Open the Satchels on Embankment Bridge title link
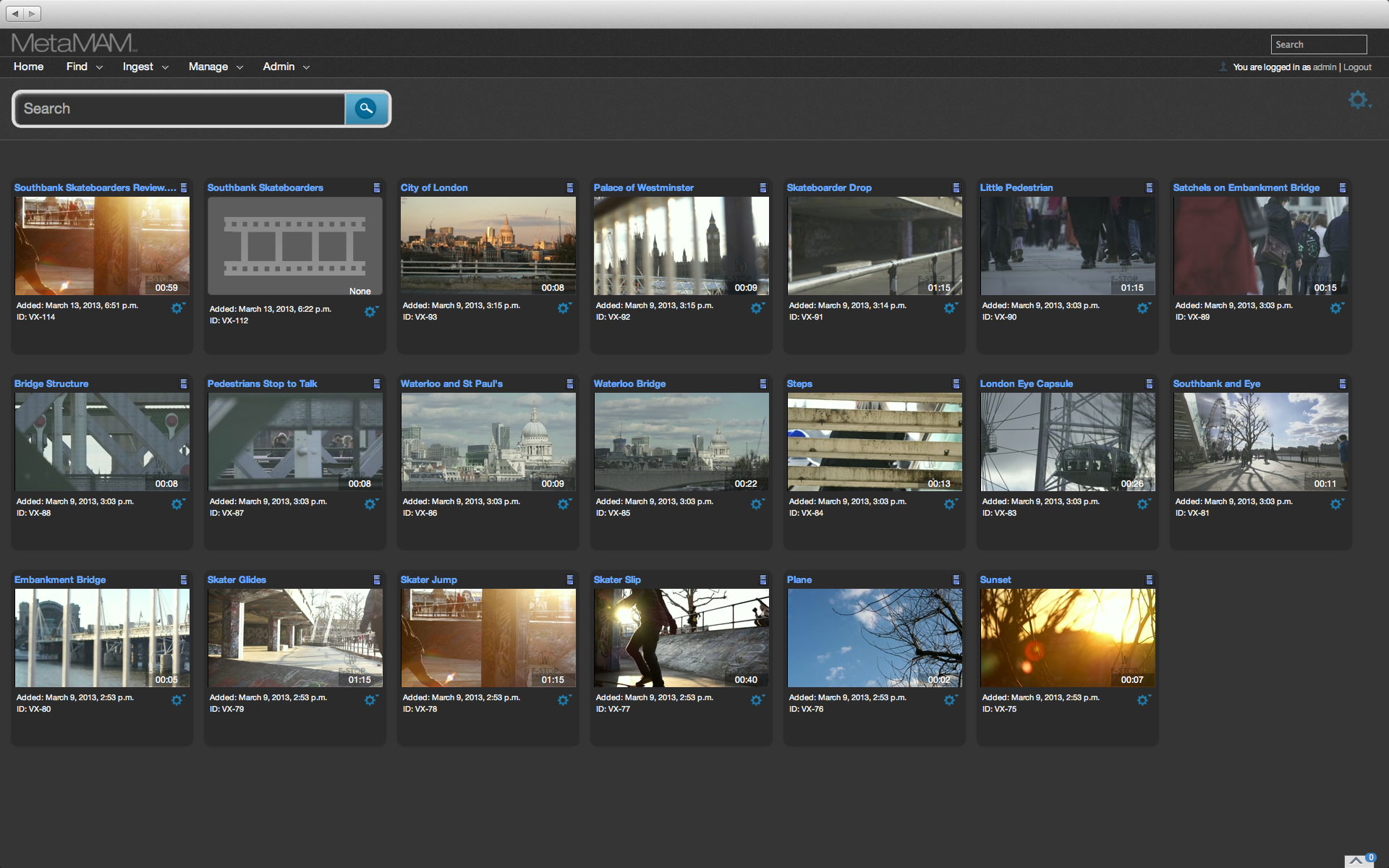1389x868 pixels. pyautogui.click(x=1246, y=187)
